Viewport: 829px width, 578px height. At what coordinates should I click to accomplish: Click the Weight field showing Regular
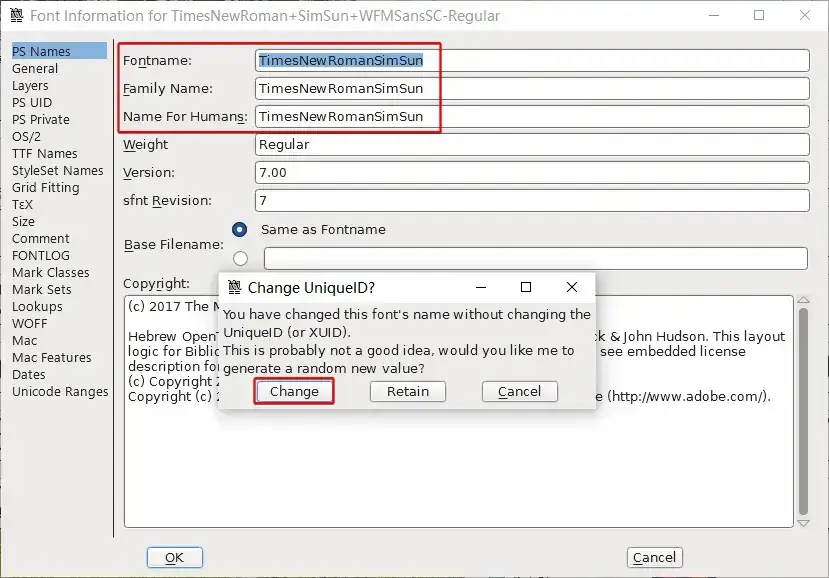pyautogui.click(x=531, y=144)
